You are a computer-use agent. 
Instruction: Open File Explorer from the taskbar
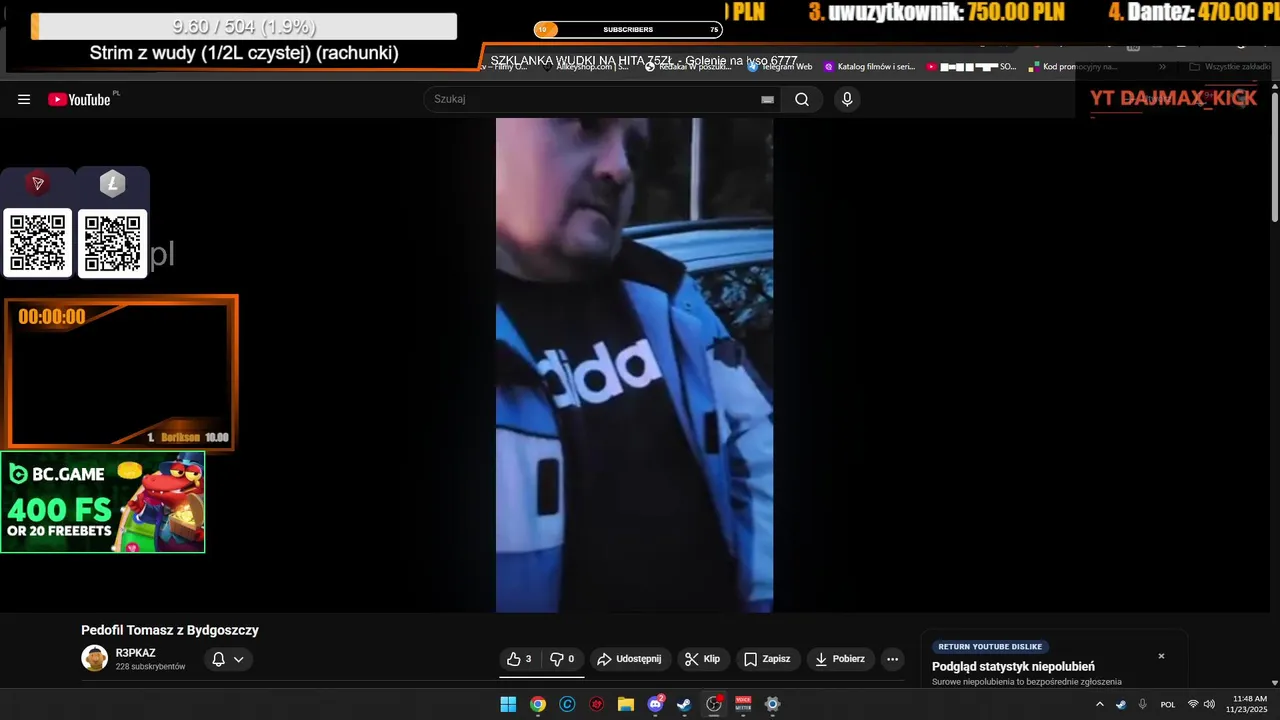[626, 704]
